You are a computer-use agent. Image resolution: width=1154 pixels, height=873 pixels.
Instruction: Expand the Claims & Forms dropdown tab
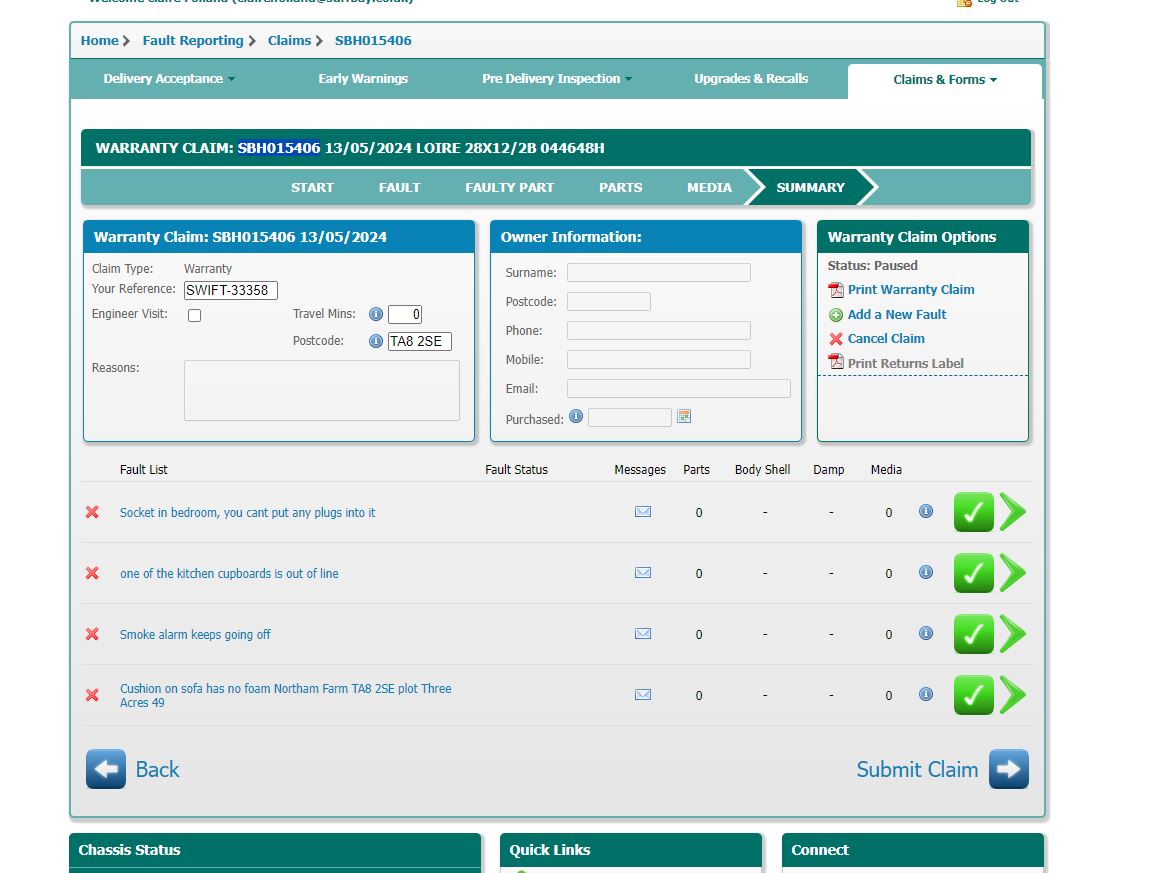click(944, 80)
